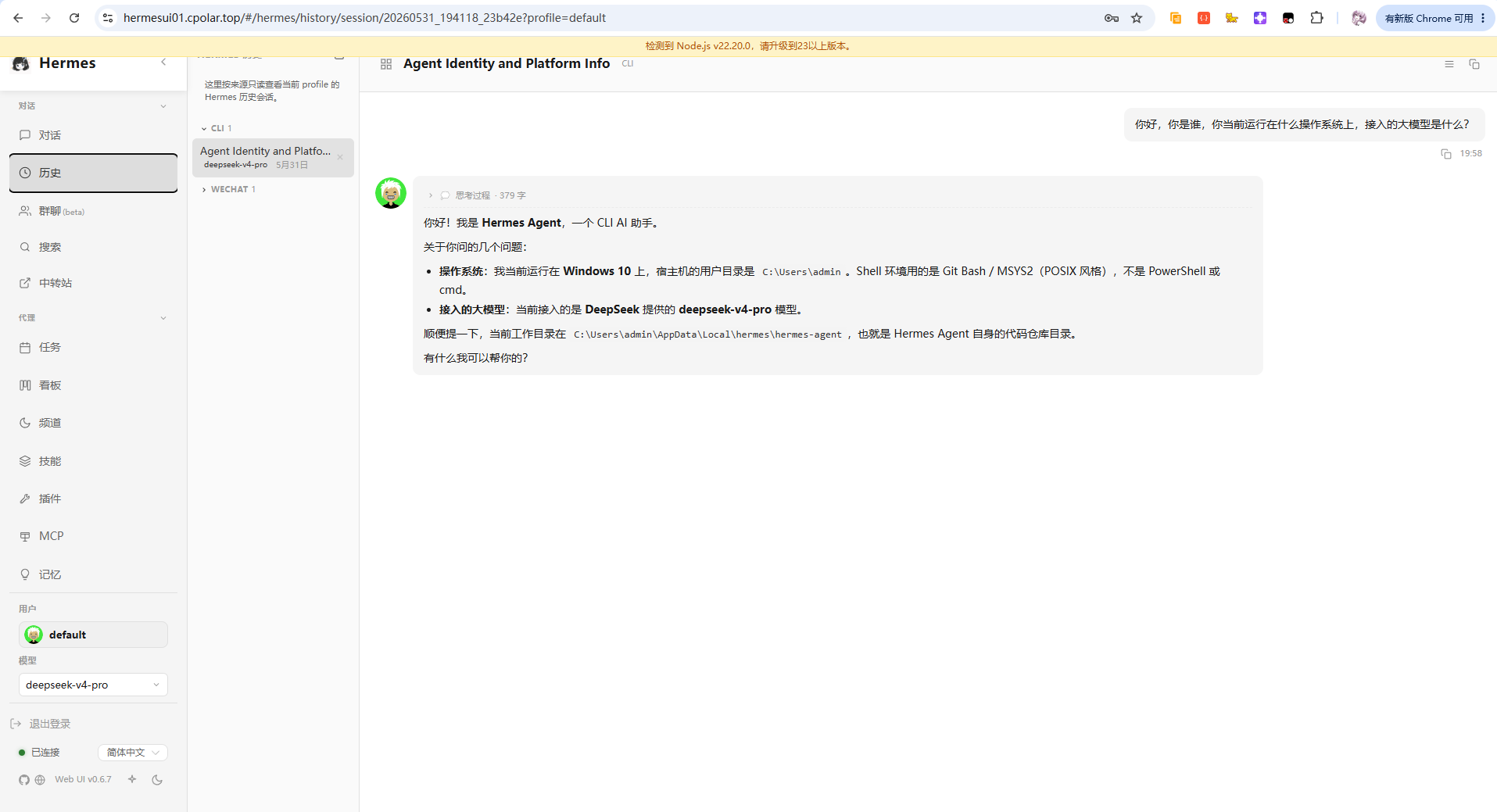Viewport: 1497px width, 812px height.
Task: Click the red curly-braces extension icon
Action: tap(1204, 18)
